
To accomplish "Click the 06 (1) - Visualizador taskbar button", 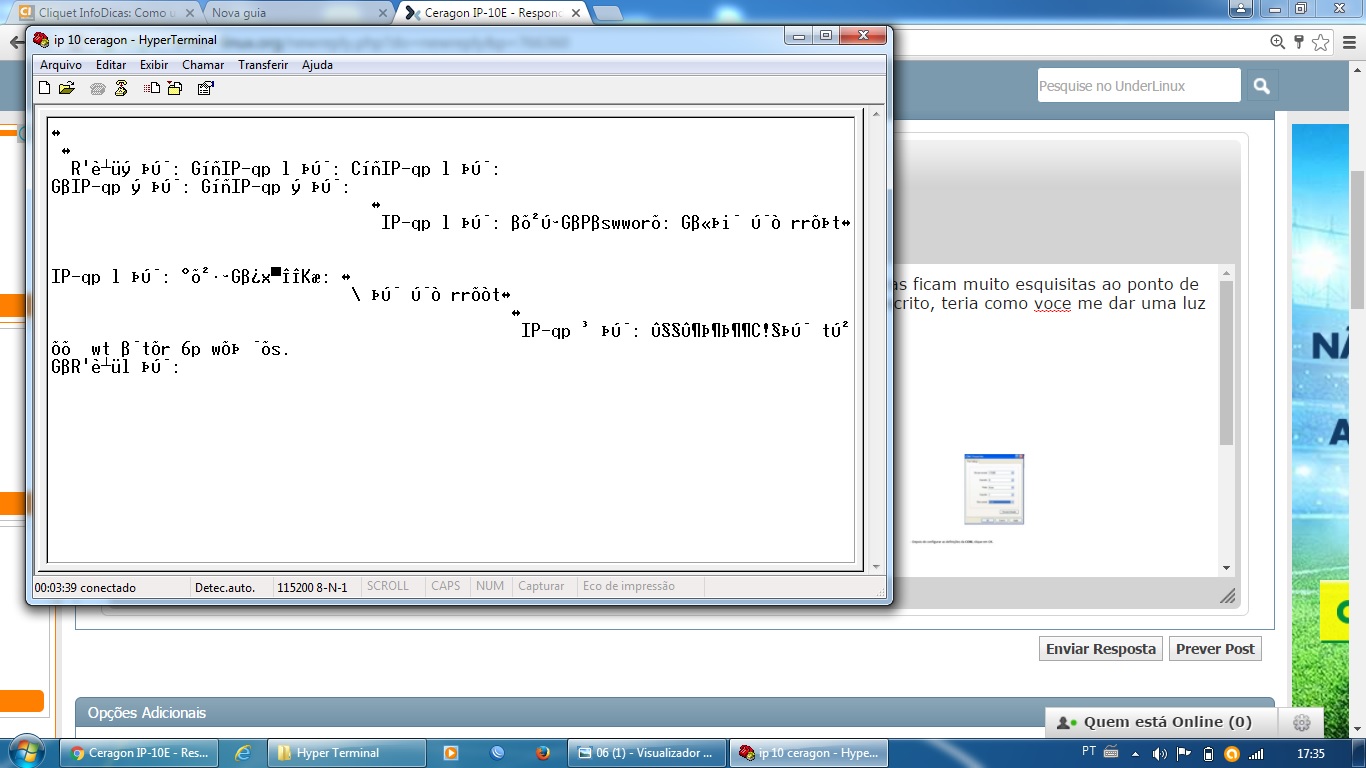I will click(x=647, y=753).
